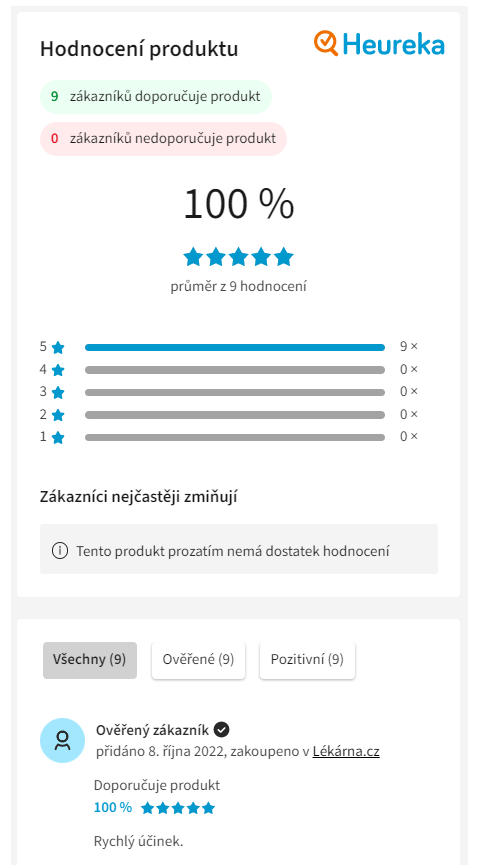
Task: Click the blue 5-star rating bar
Action: point(235,348)
